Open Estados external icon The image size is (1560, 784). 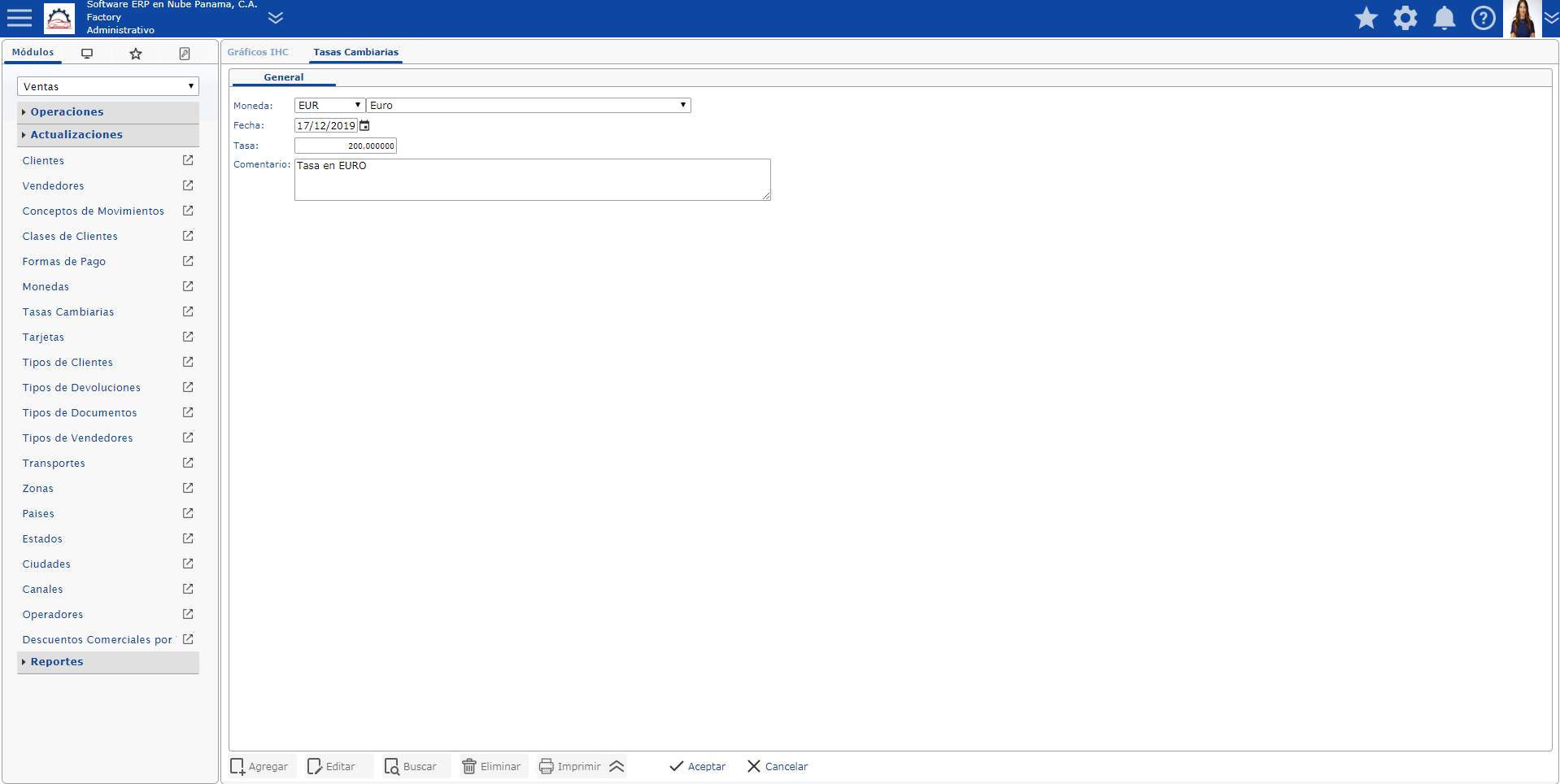click(188, 538)
